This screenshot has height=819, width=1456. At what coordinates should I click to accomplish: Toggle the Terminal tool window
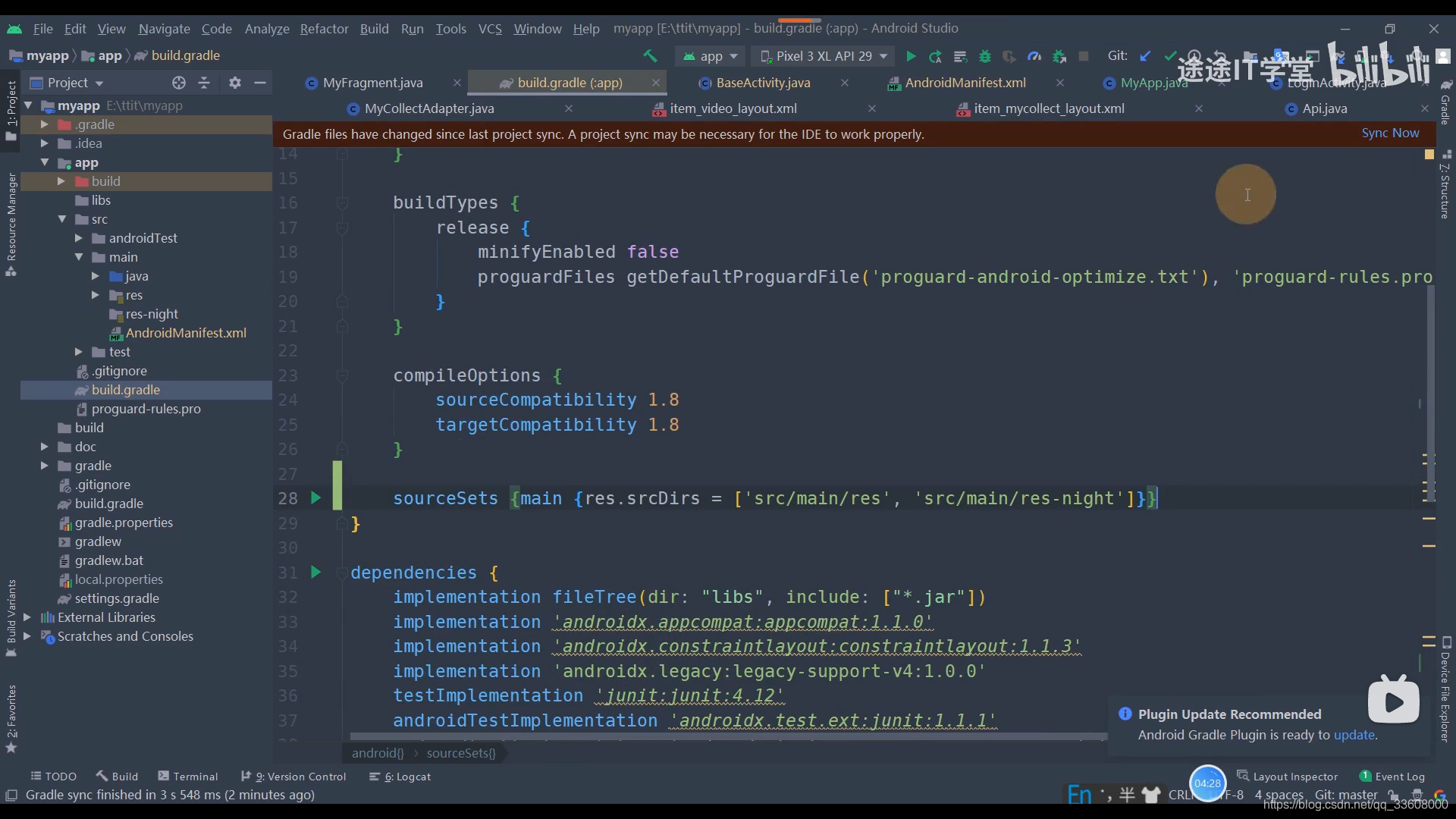[x=187, y=777]
